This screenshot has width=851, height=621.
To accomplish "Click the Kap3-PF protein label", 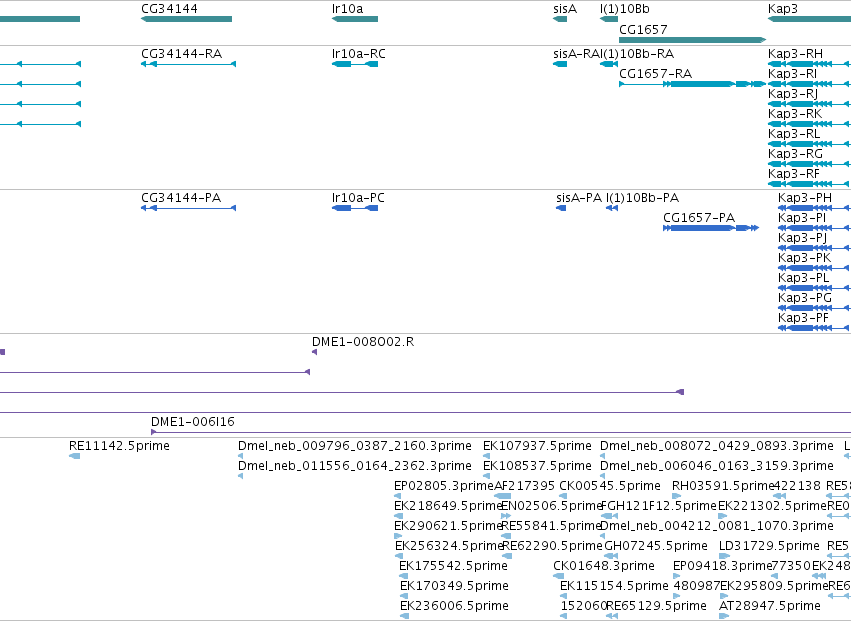I will (x=803, y=318).
